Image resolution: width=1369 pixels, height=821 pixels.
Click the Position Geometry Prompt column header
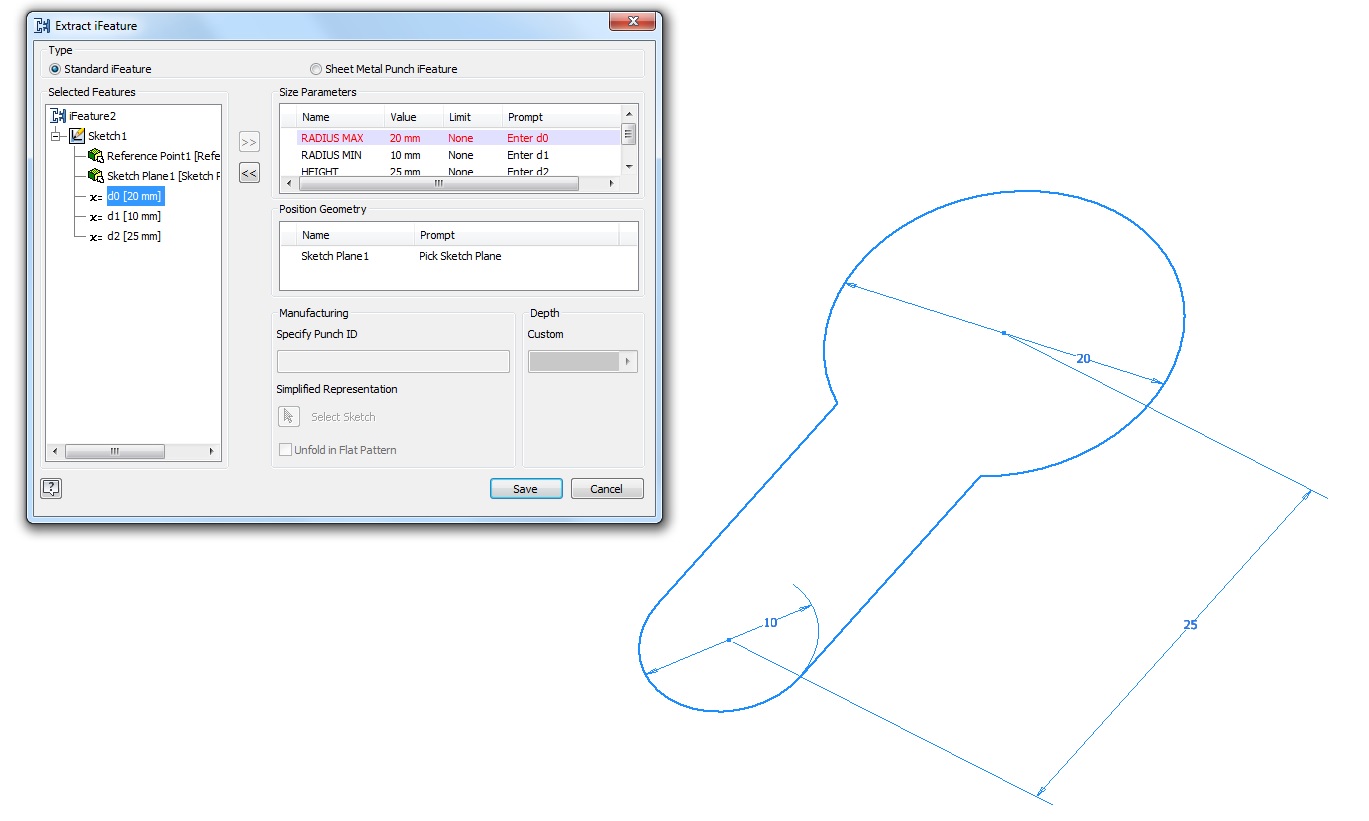tap(517, 235)
